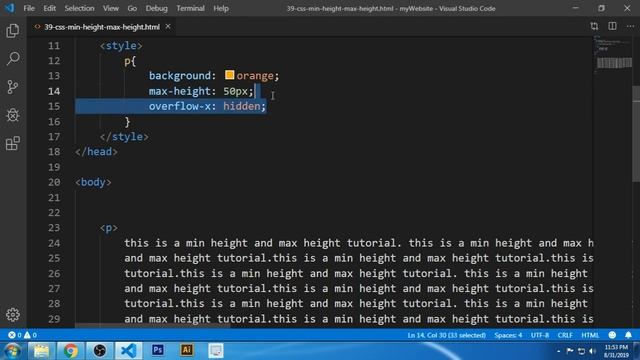Screen dimensions: 640x360
Task: Click the Ln 14, Col 30 cursor position
Action: (x=447, y=335)
